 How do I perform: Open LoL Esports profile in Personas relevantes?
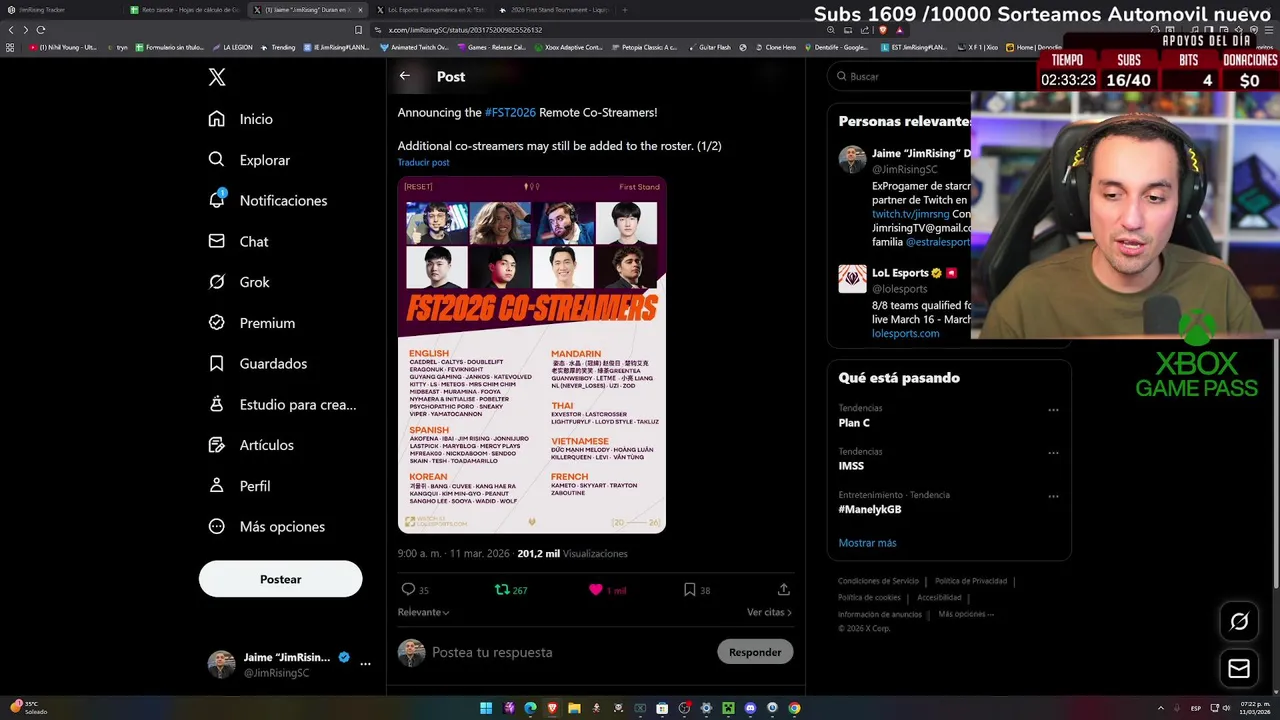pos(901,273)
